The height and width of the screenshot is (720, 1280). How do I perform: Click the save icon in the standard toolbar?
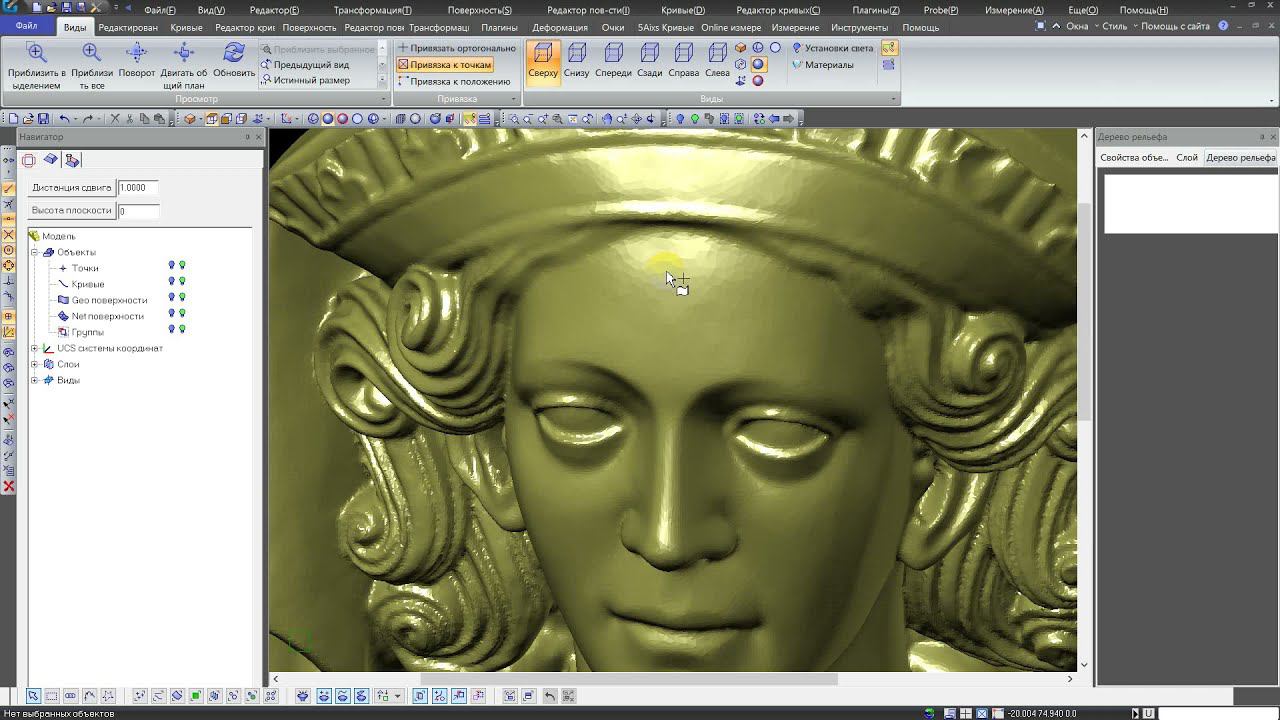point(43,119)
